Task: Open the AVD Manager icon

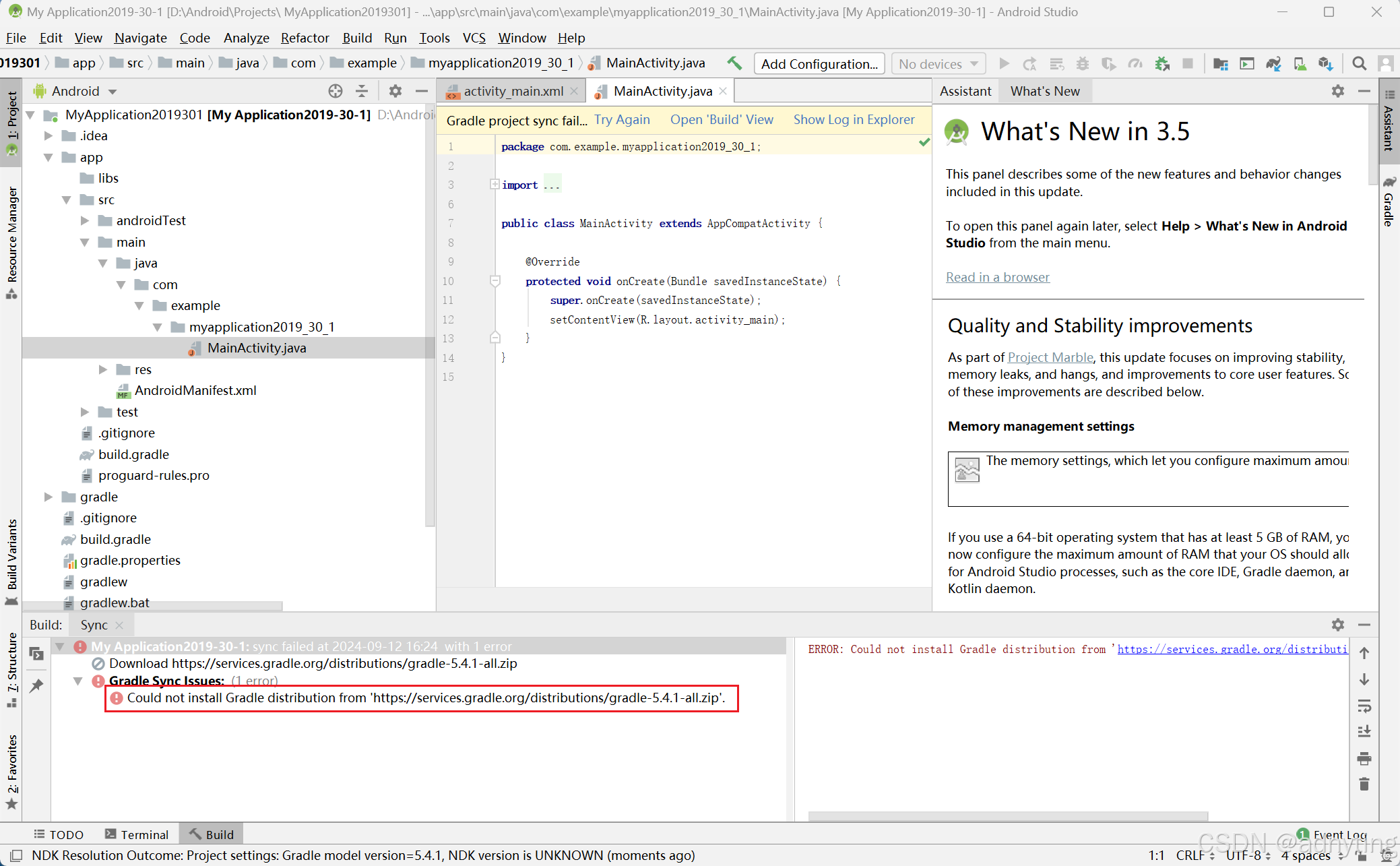Action: (x=1300, y=63)
